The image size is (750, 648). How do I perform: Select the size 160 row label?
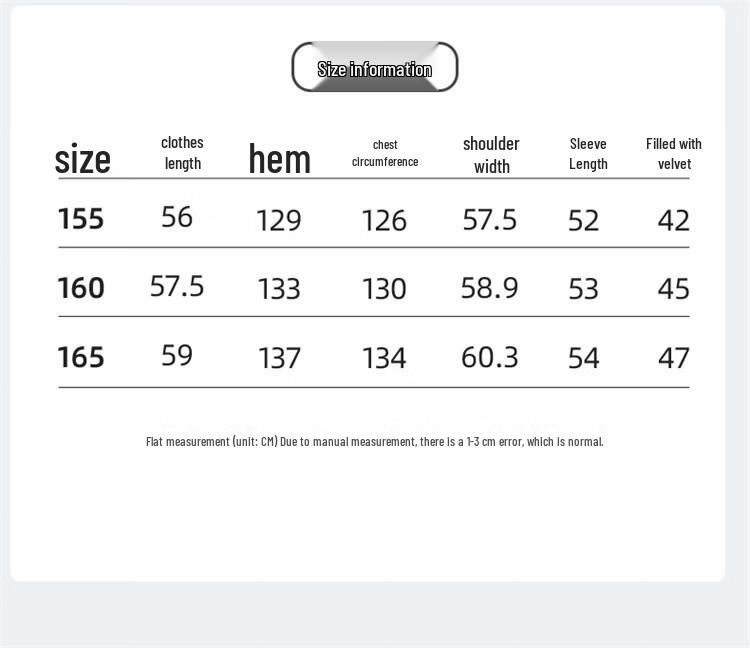[81, 288]
